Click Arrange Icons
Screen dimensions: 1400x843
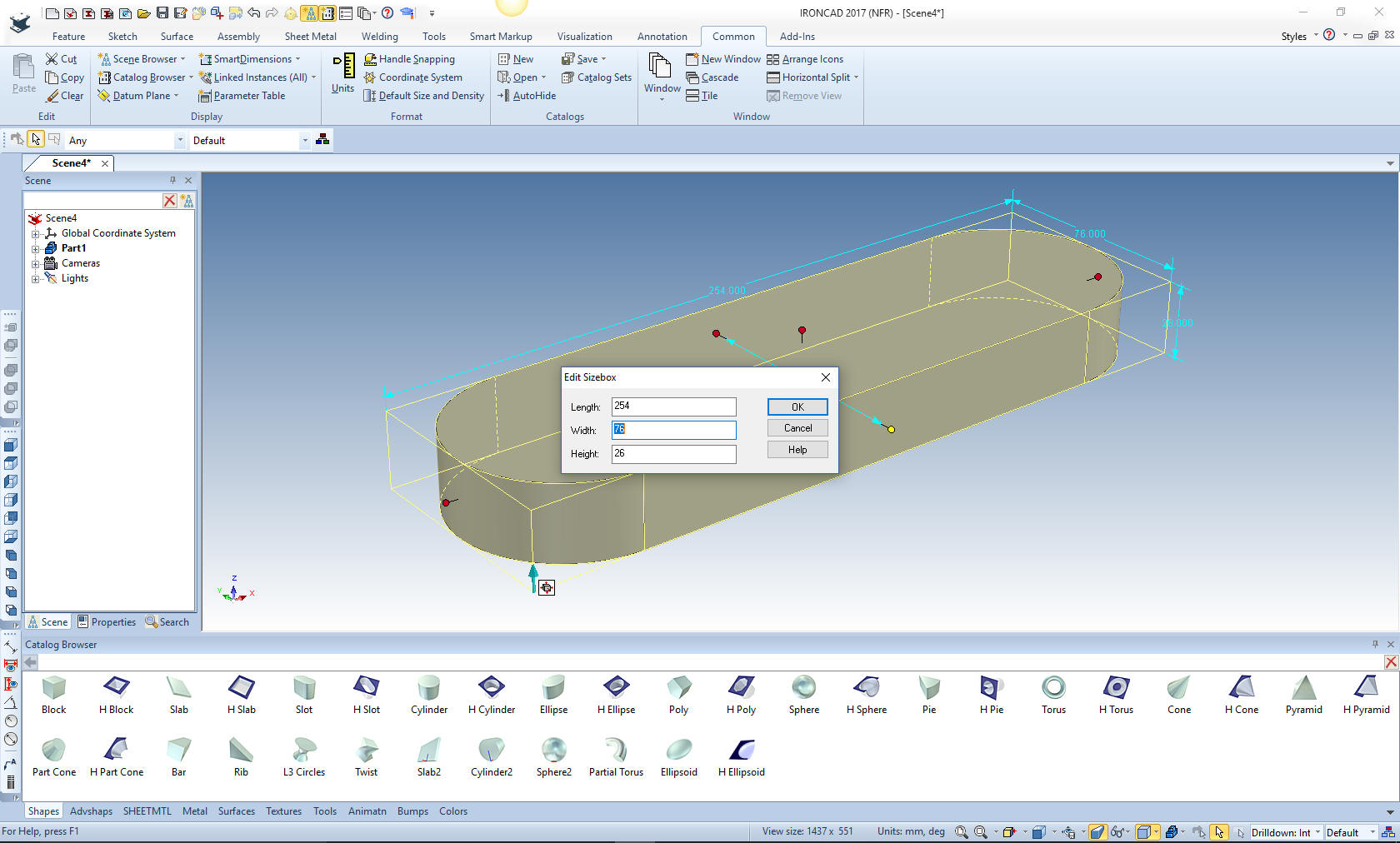[805, 59]
